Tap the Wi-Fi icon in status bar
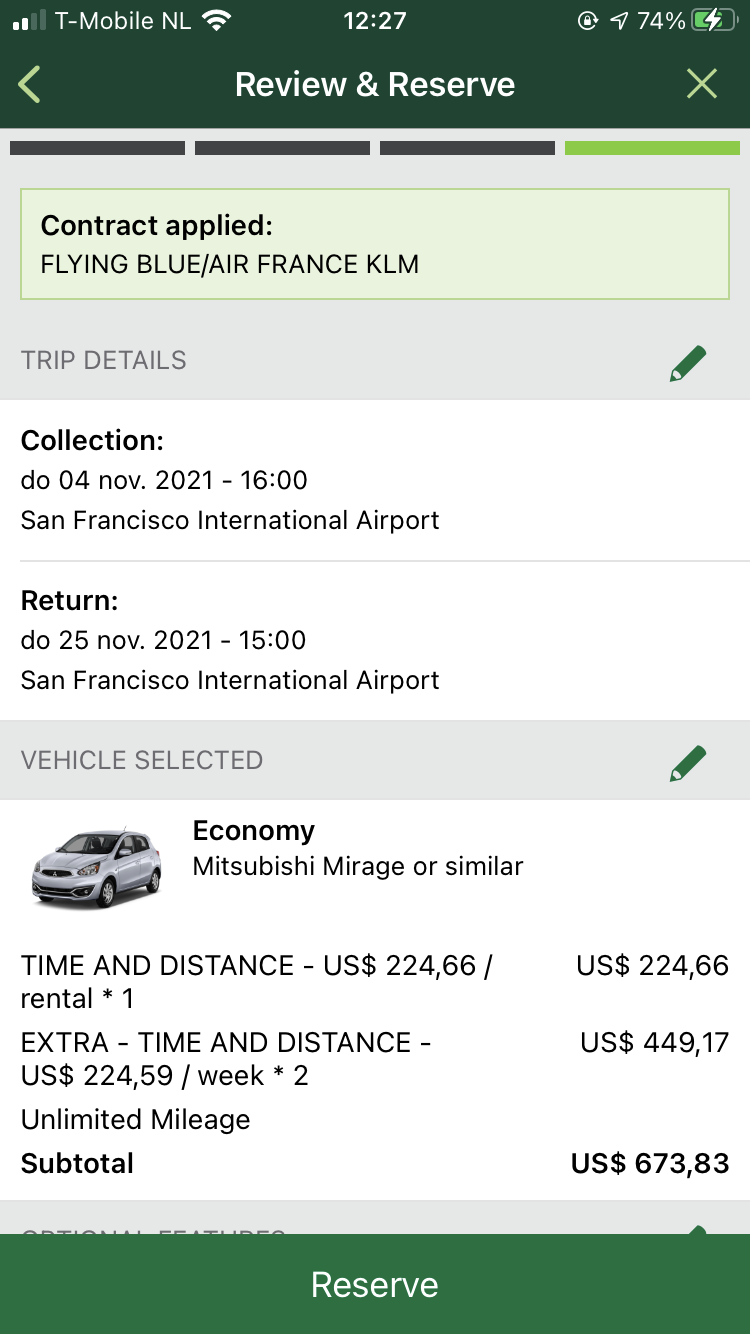Viewport: 750px width, 1334px height. pyautogui.click(x=215, y=21)
